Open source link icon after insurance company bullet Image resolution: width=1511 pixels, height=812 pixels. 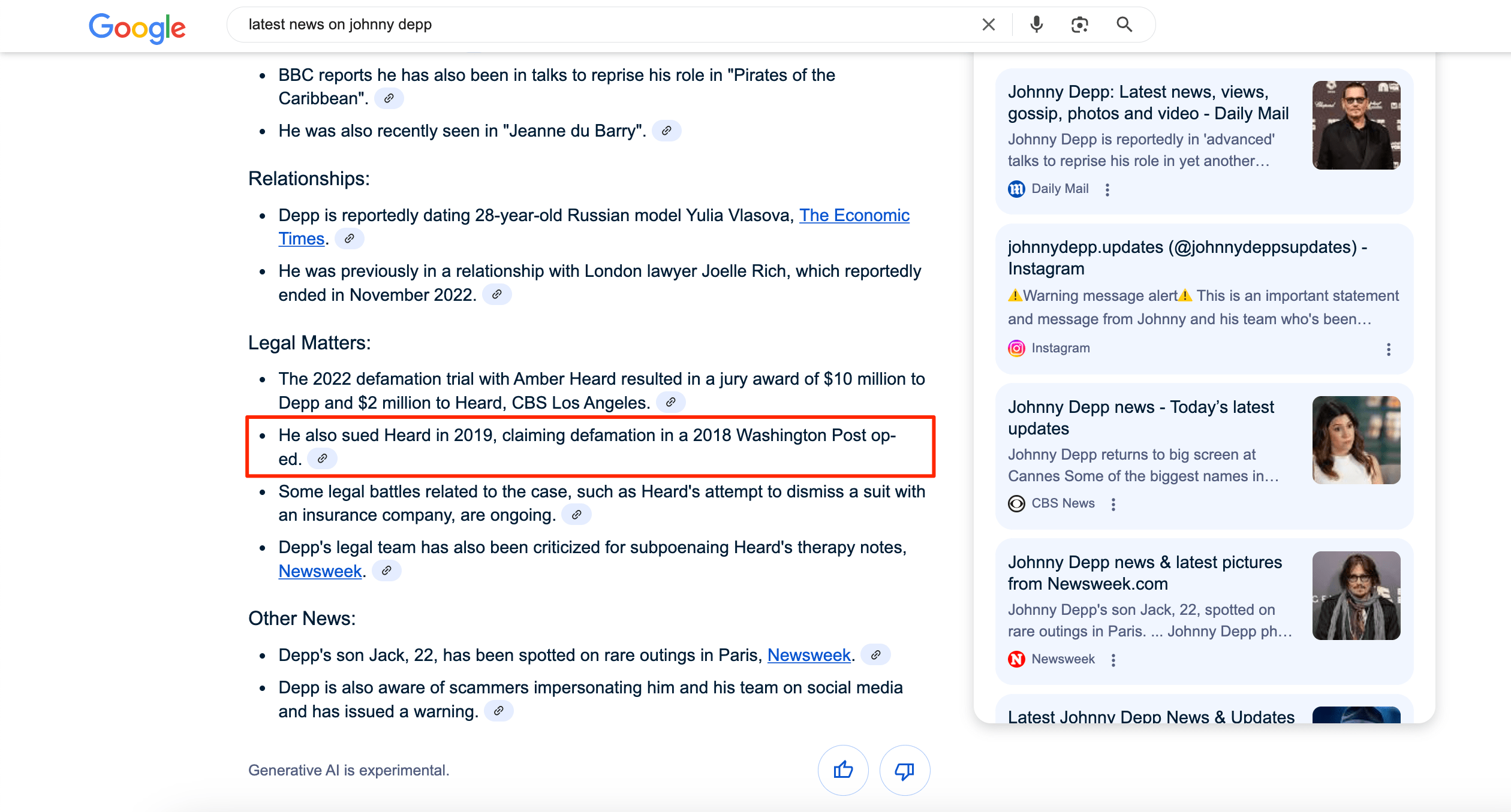[x=576, y=515]
